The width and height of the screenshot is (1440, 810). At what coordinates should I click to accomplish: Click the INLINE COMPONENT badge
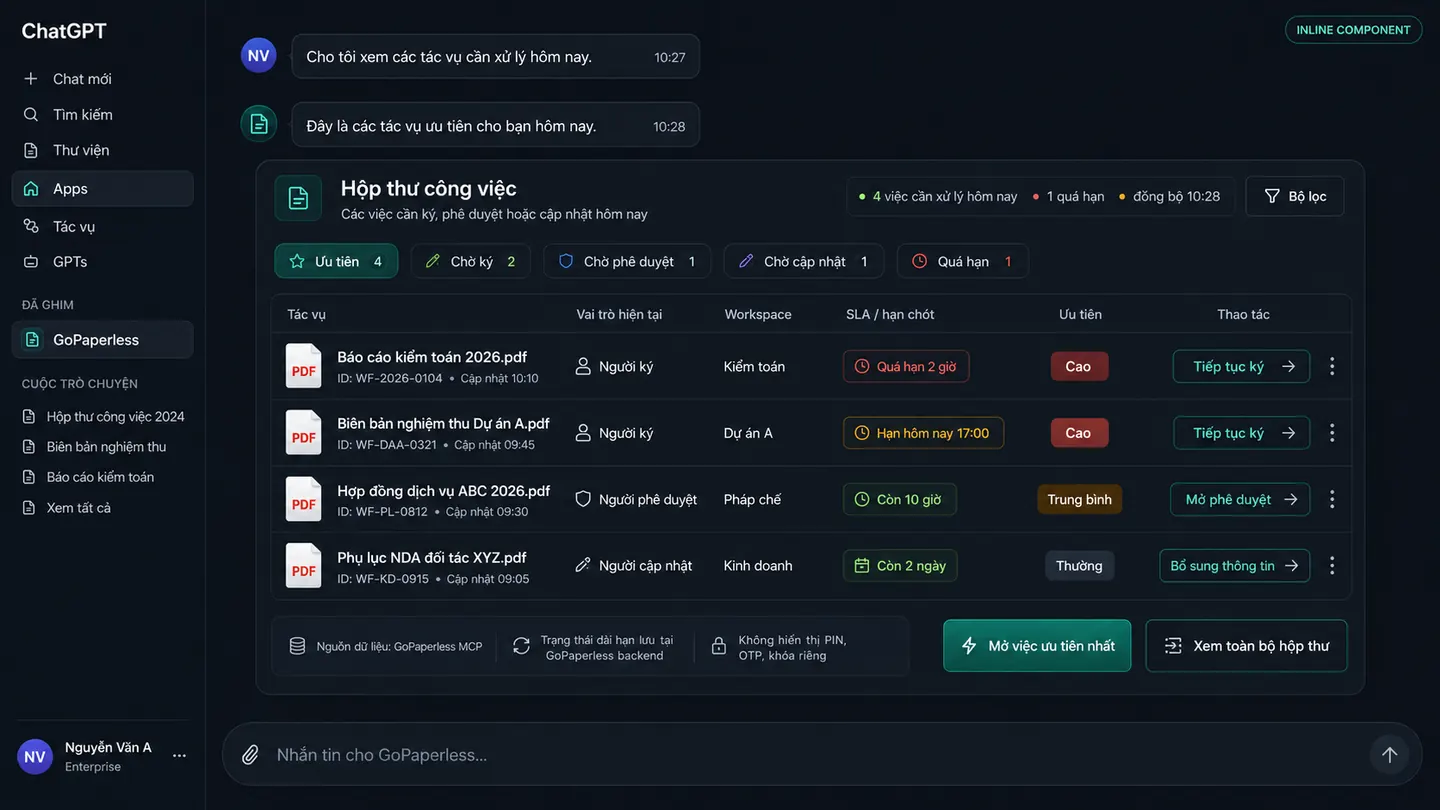pyautogui.click(x=1353, y=30)
